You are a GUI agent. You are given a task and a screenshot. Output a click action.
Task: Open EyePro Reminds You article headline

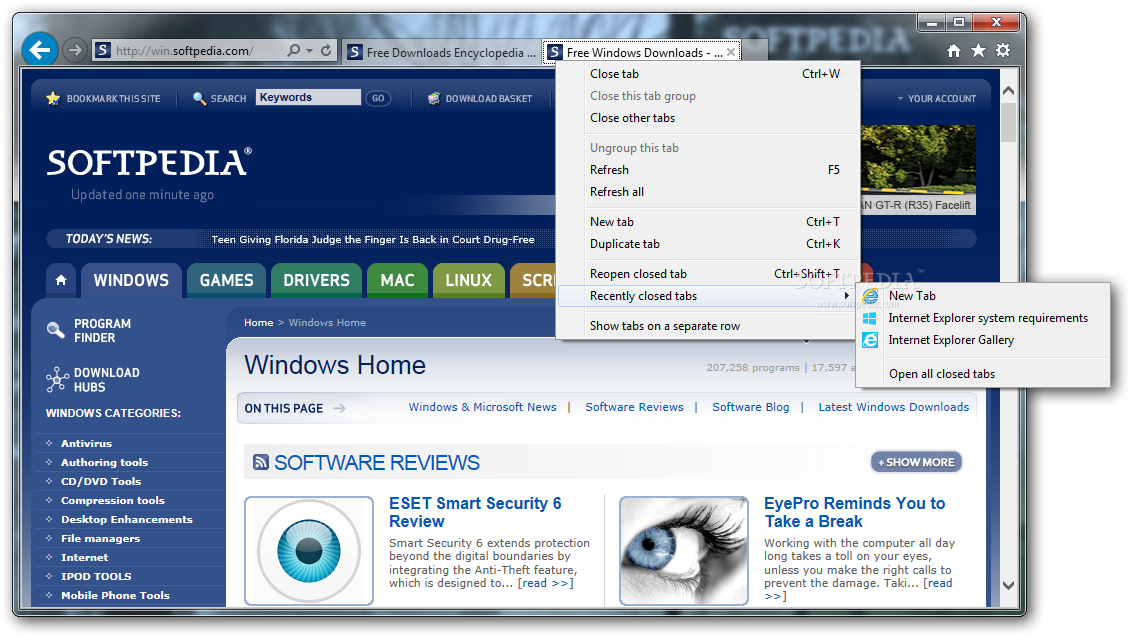(x=855, y=512)
